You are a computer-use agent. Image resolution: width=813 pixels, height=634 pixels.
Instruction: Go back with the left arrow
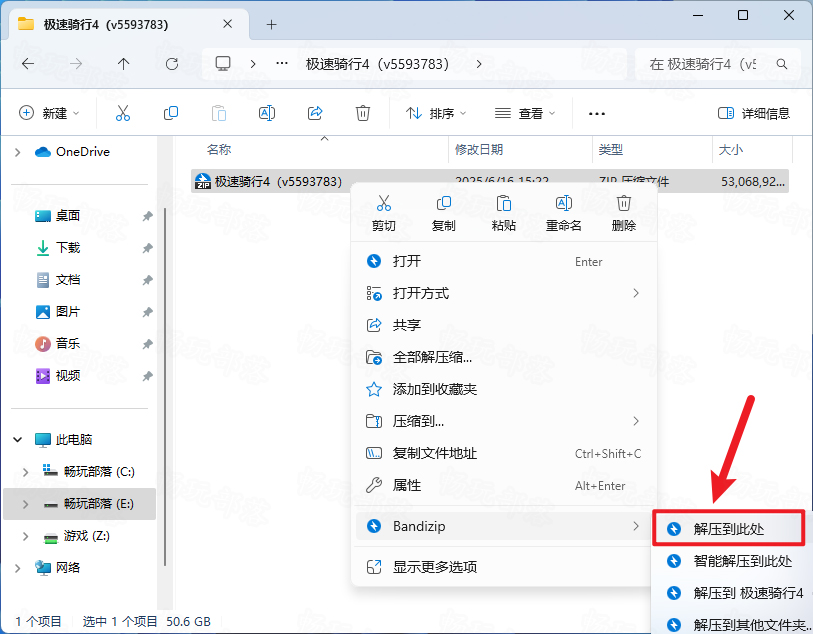(x=28, y=64)
